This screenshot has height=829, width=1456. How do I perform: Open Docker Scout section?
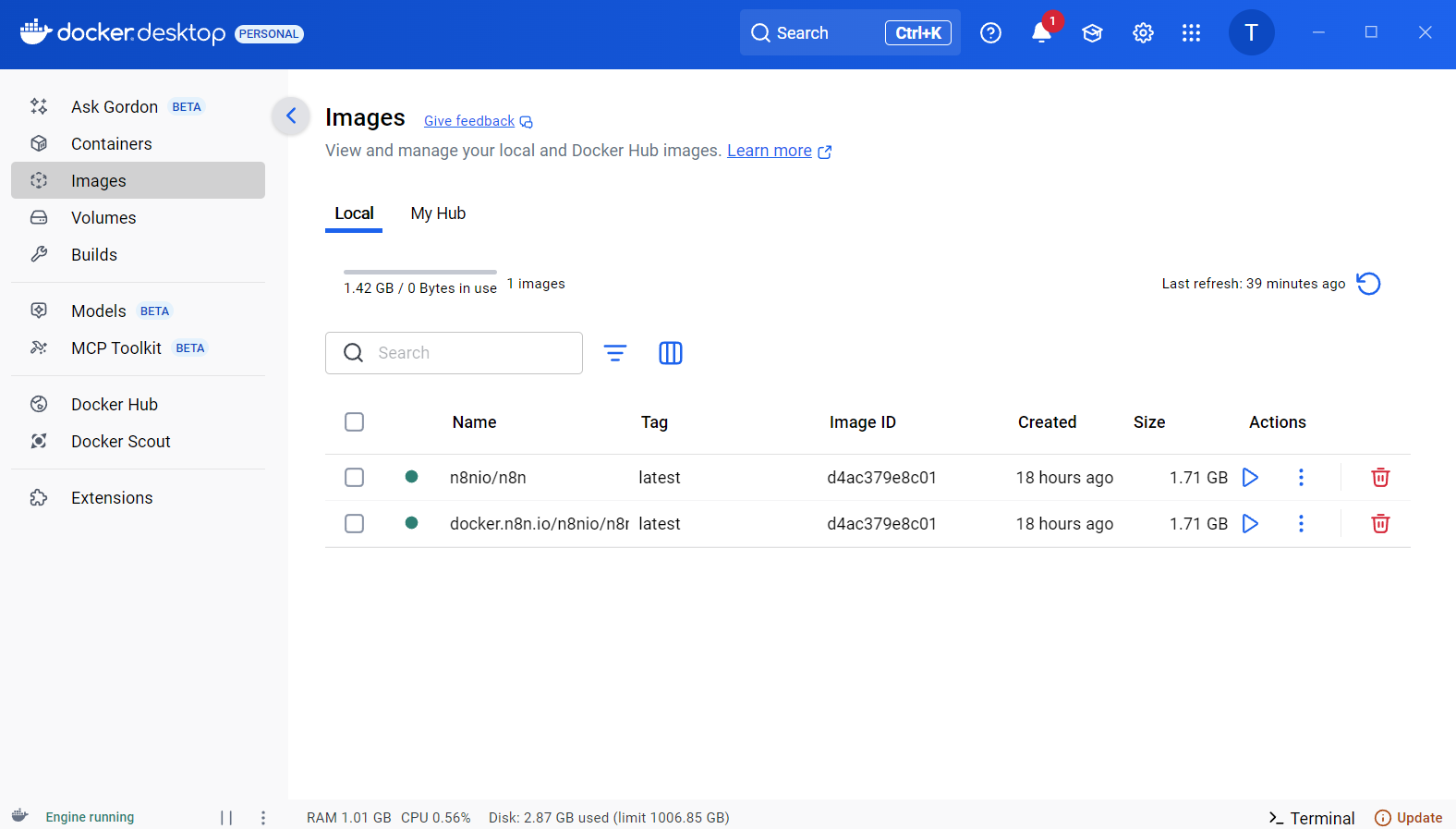click(139, 441)
